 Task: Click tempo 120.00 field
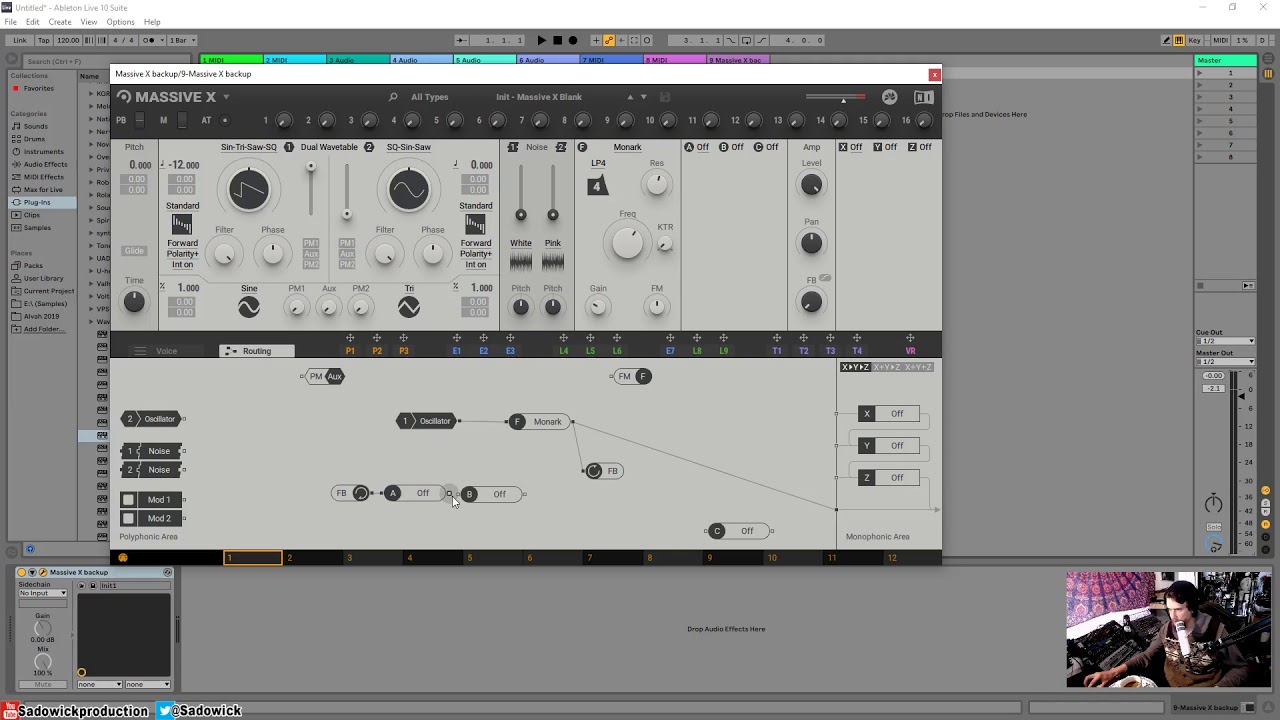[x=68, y=40]
